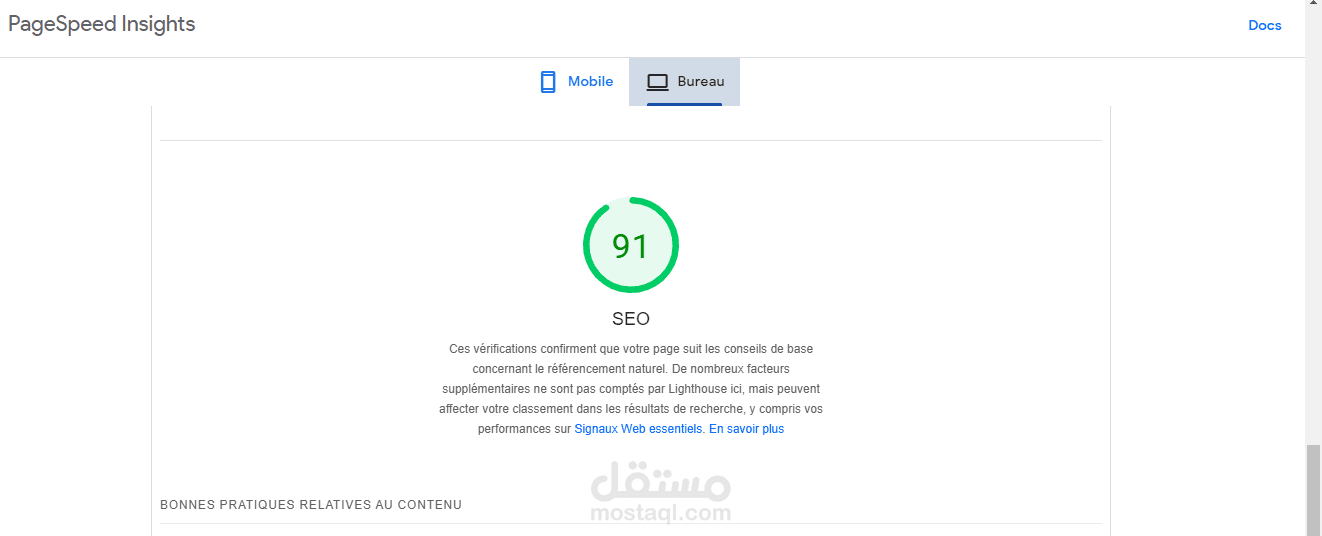
Task: Click the vertical scrollbar thumb
Action: 1313,490
